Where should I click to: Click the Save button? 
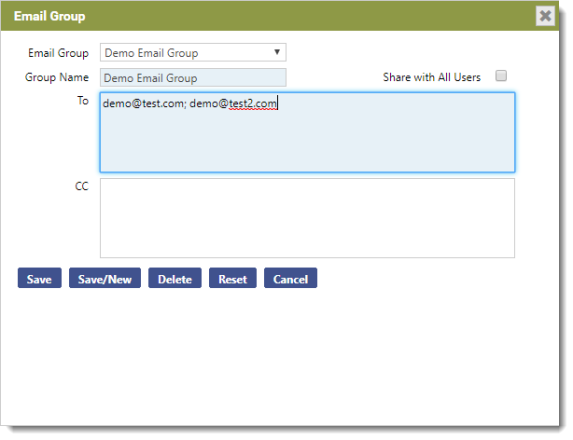(39, 279)
